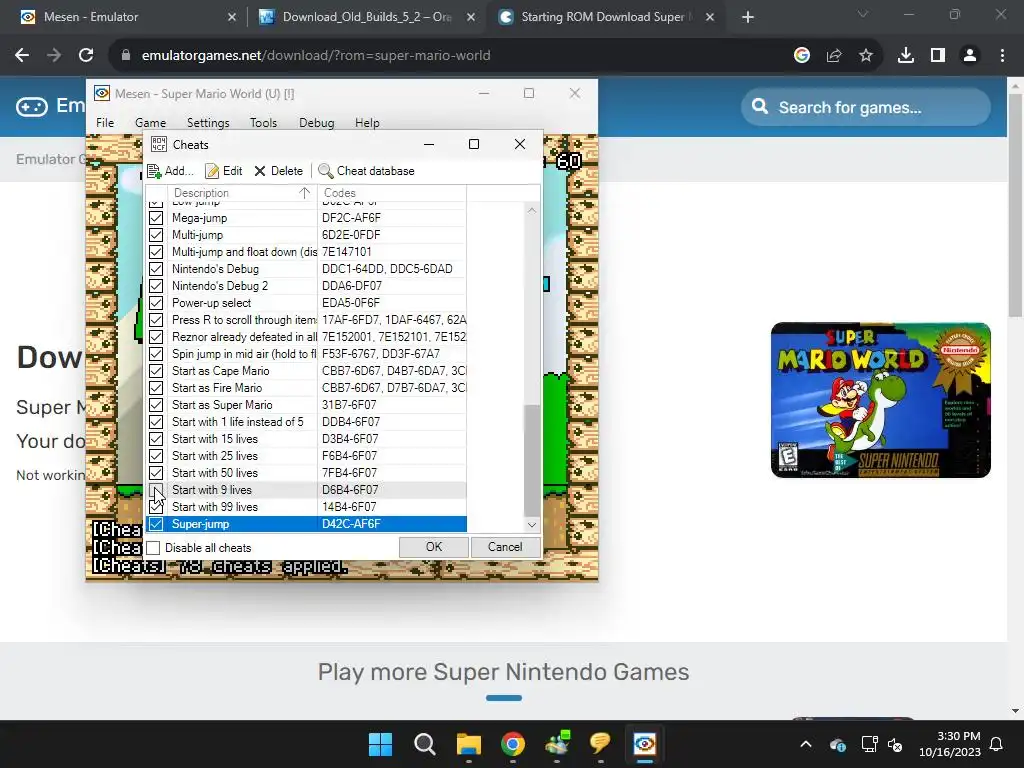Open the Cheat database magnifier icon
1024x768 pixels.
[325, 171]
